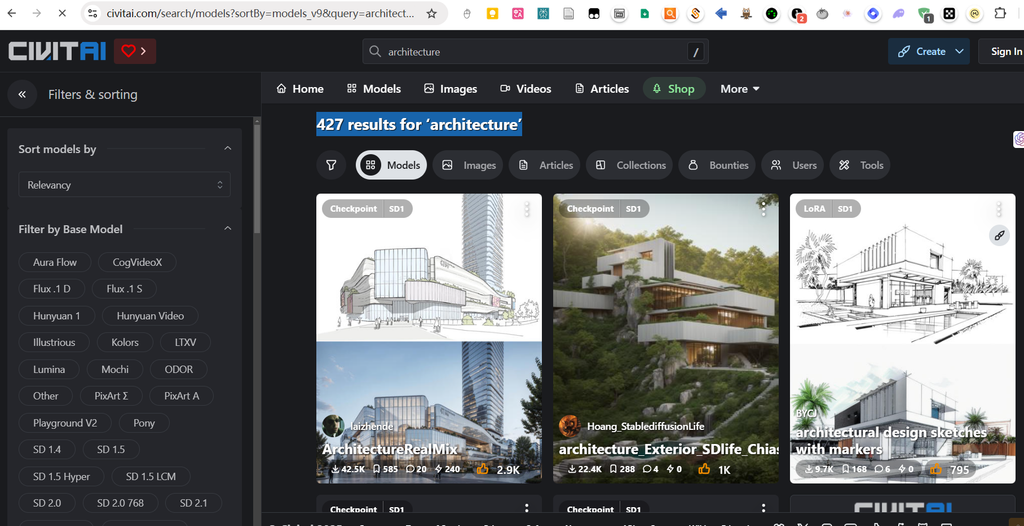1024x526 pixels.
Task: Click the slash shortcut key in search bar
Action: coord(696,52)
